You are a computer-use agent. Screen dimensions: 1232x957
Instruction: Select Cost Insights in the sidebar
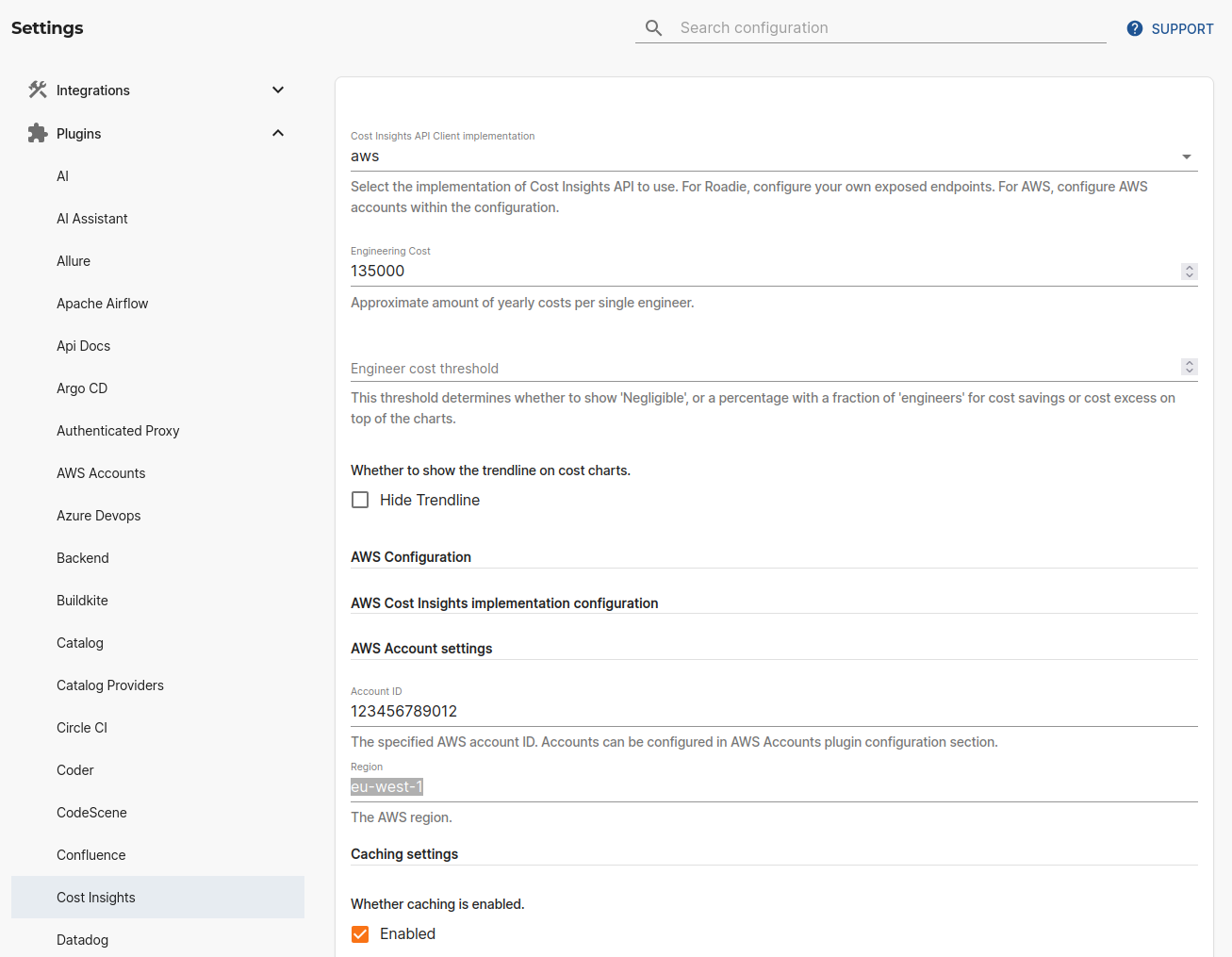(95, 897)
